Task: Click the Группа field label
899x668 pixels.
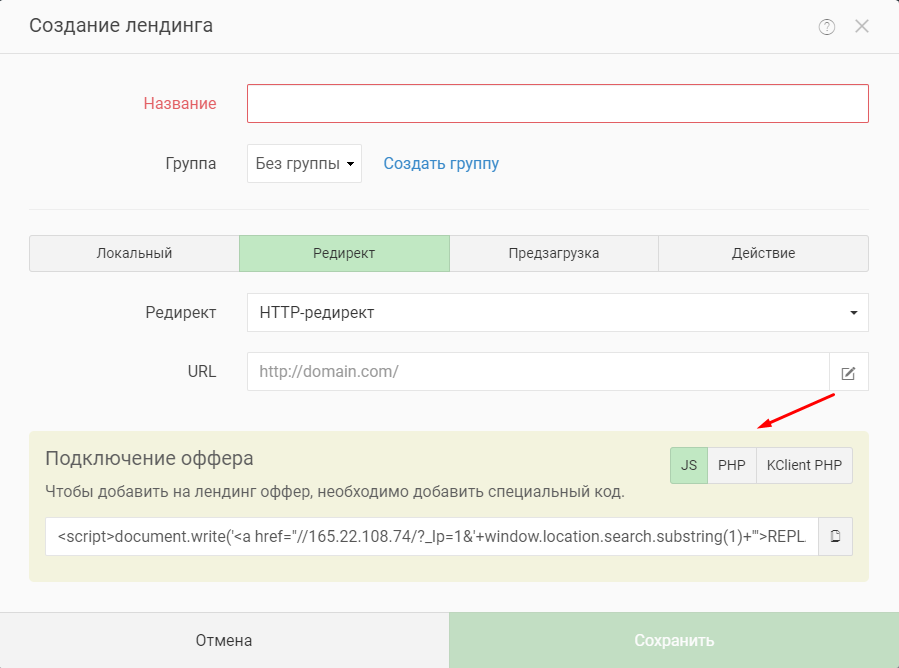Action: (191, 164)
